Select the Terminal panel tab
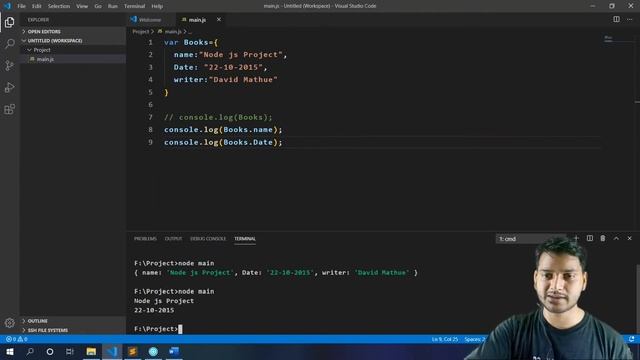Screen dimensions: 640x360 coord(245,239)
